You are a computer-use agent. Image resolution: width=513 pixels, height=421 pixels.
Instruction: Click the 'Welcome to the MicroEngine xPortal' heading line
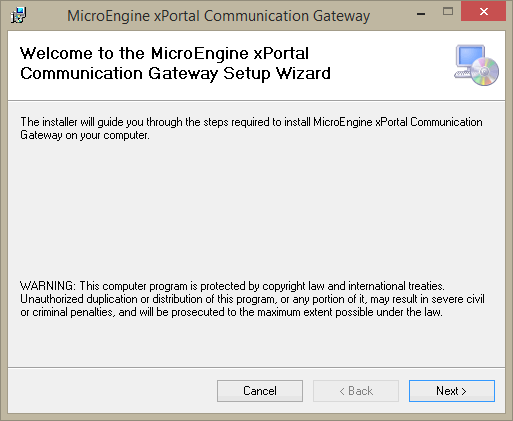click(164, 54)
